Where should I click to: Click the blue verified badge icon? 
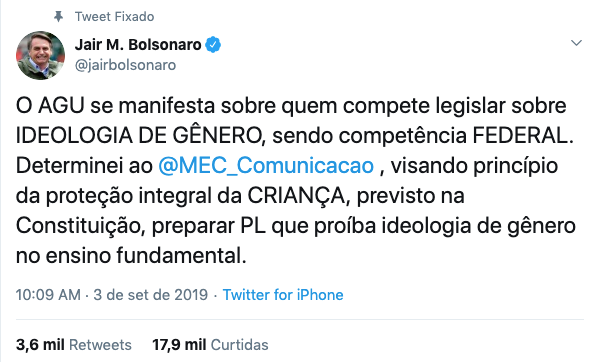pos(213,45)
